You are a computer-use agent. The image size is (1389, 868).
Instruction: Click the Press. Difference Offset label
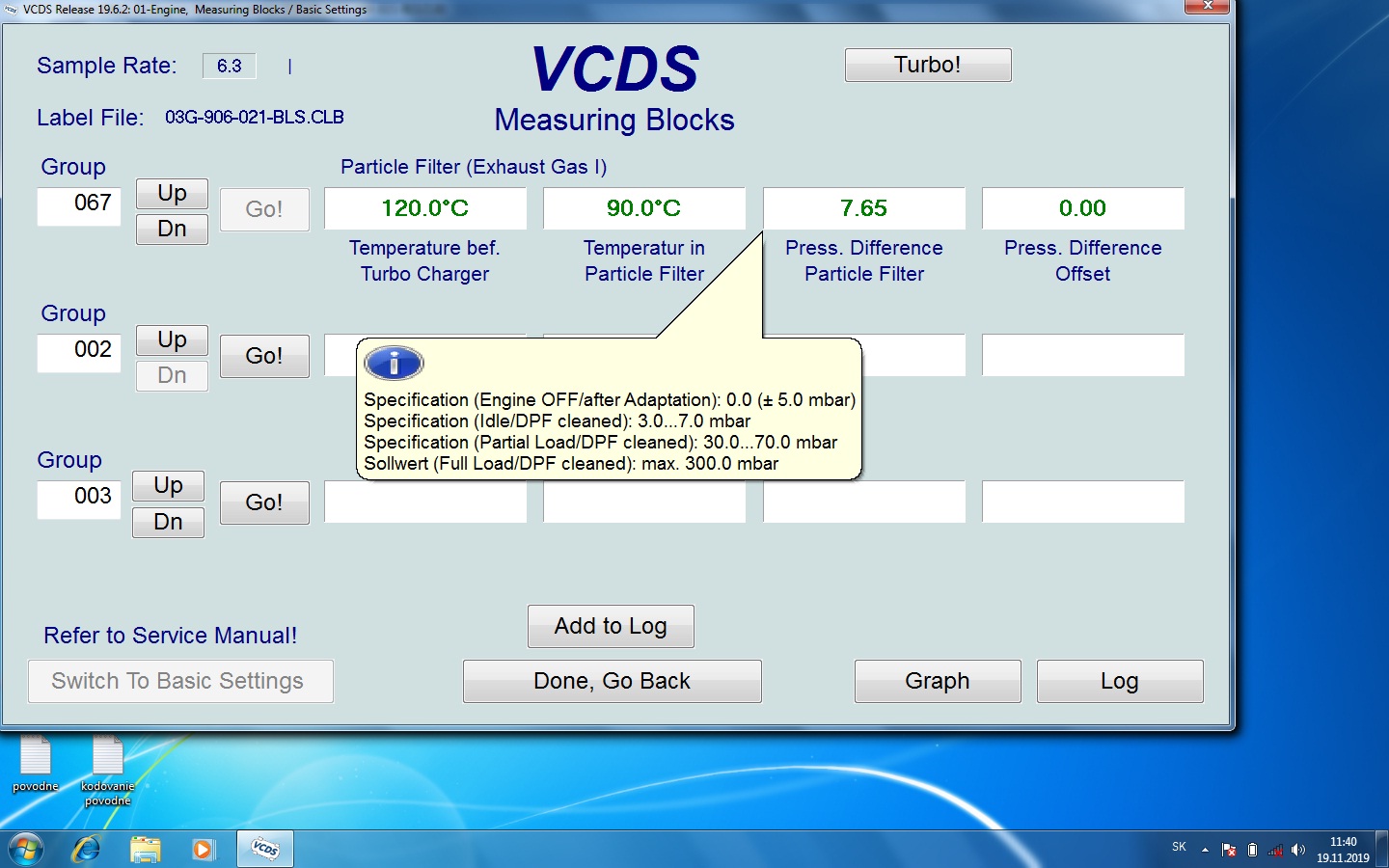click(1083, 260)
